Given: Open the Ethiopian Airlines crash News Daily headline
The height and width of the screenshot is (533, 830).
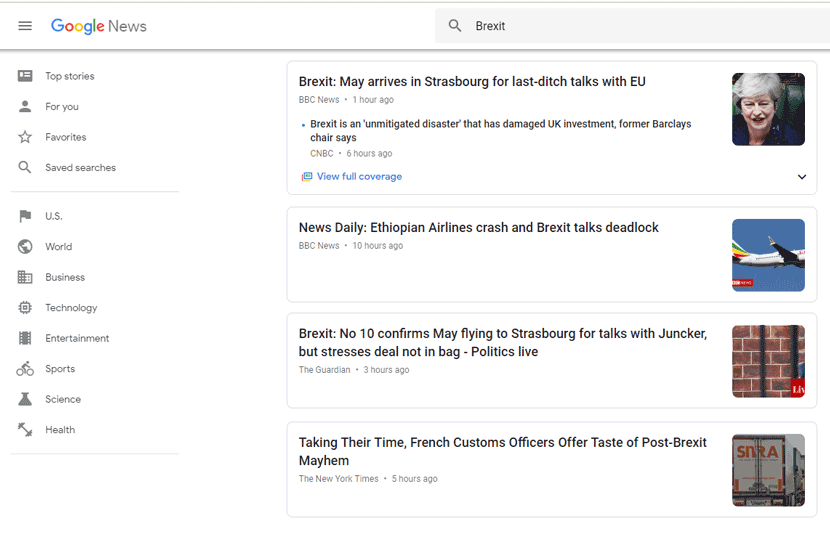Looking at the screenshot, I should (x=478, y=228).
